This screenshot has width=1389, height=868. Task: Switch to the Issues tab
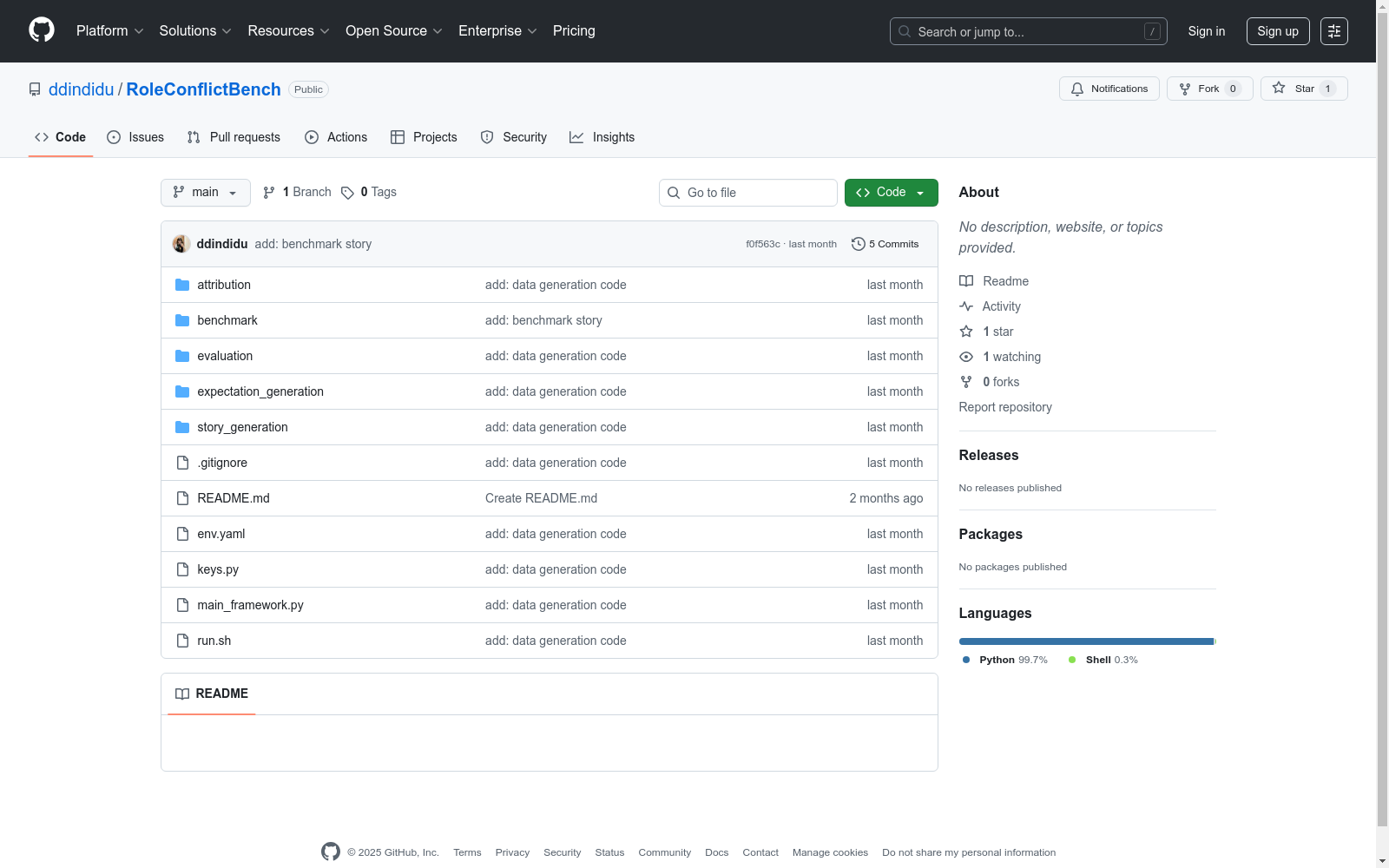pyautogui.click(x=135, y=137)
